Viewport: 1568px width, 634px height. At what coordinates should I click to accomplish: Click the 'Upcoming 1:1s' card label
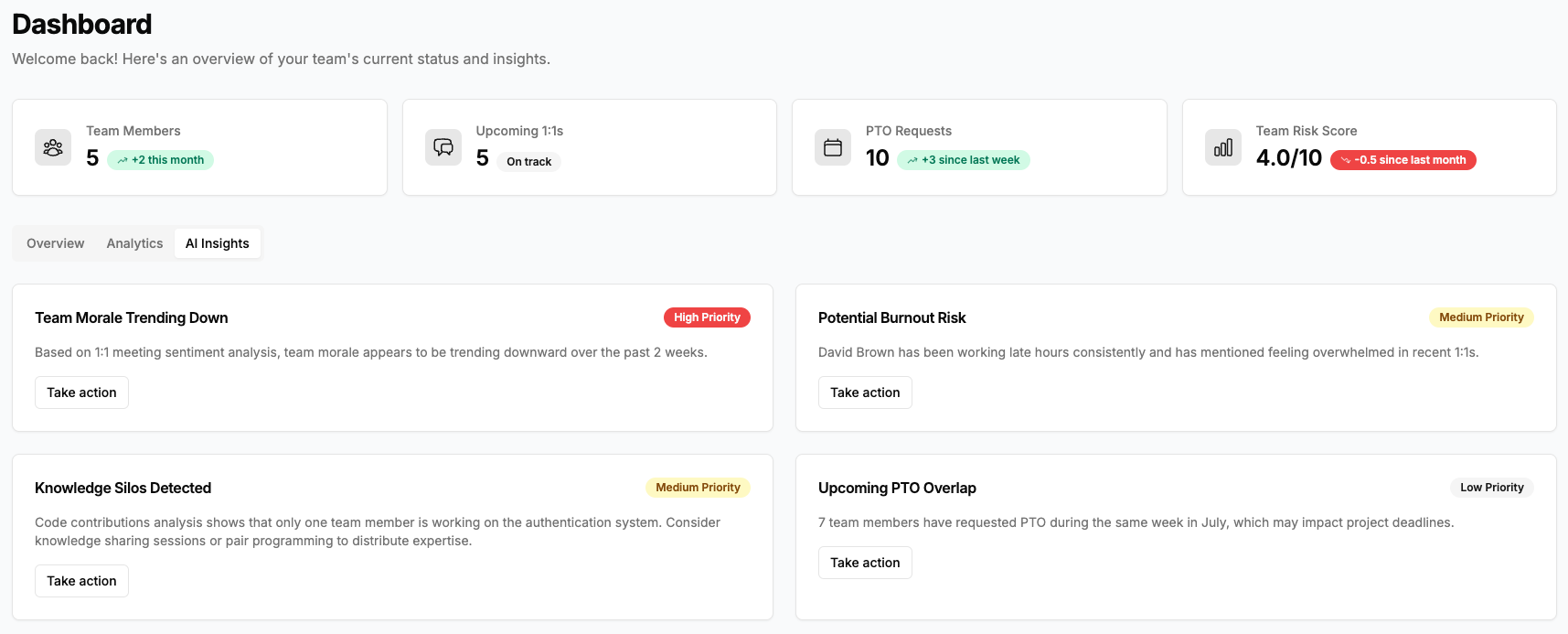[519, 131]
